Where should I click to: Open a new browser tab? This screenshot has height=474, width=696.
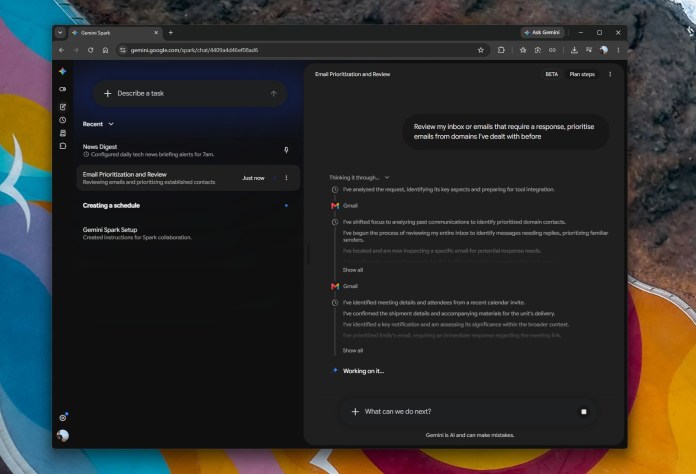coord(171,32)
